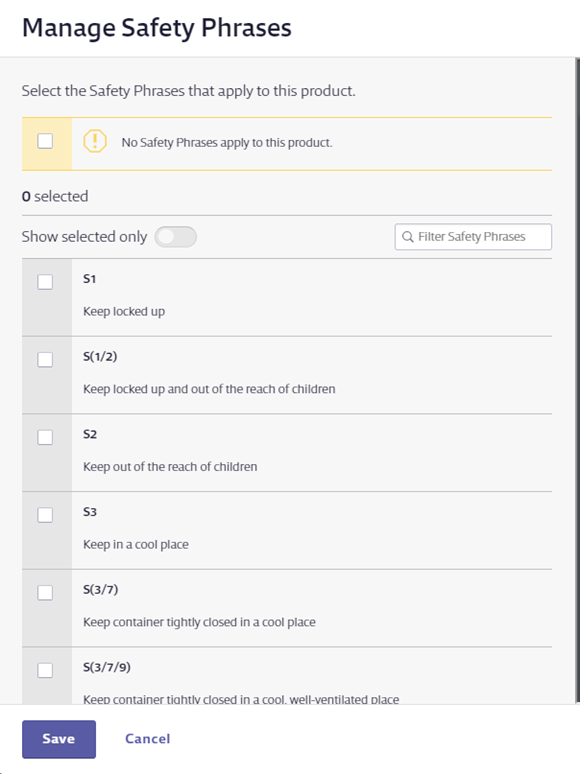This screenshot has width=580, height=774.
Task: Click the dialog's vertical scrollbar
Action: pyautogui.click(x=578, y=380)
